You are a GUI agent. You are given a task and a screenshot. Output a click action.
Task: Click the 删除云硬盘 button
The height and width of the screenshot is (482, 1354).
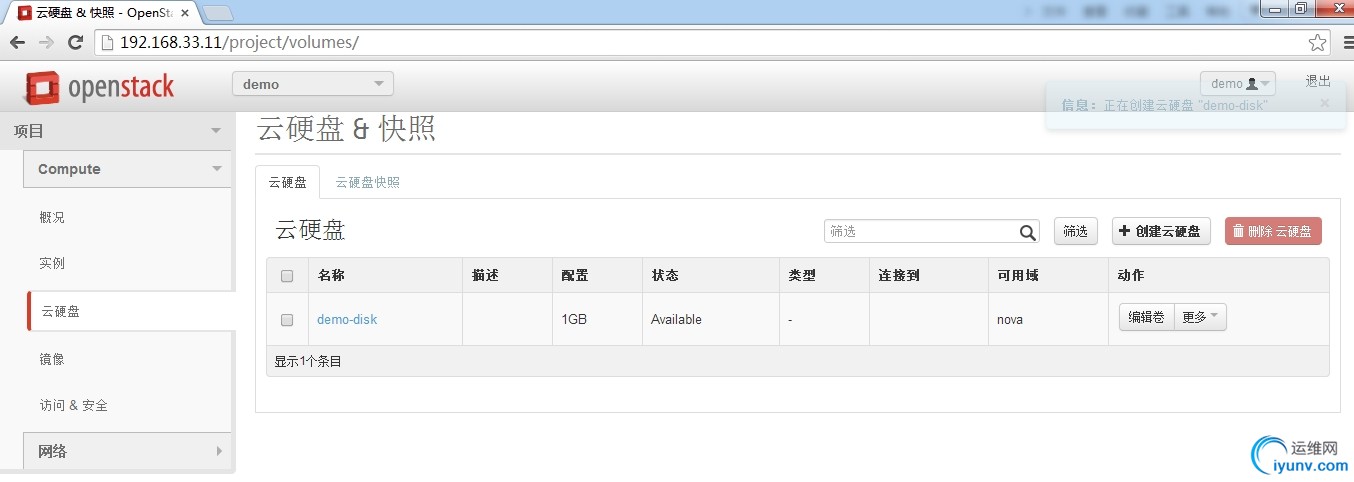coord(1273,231)
